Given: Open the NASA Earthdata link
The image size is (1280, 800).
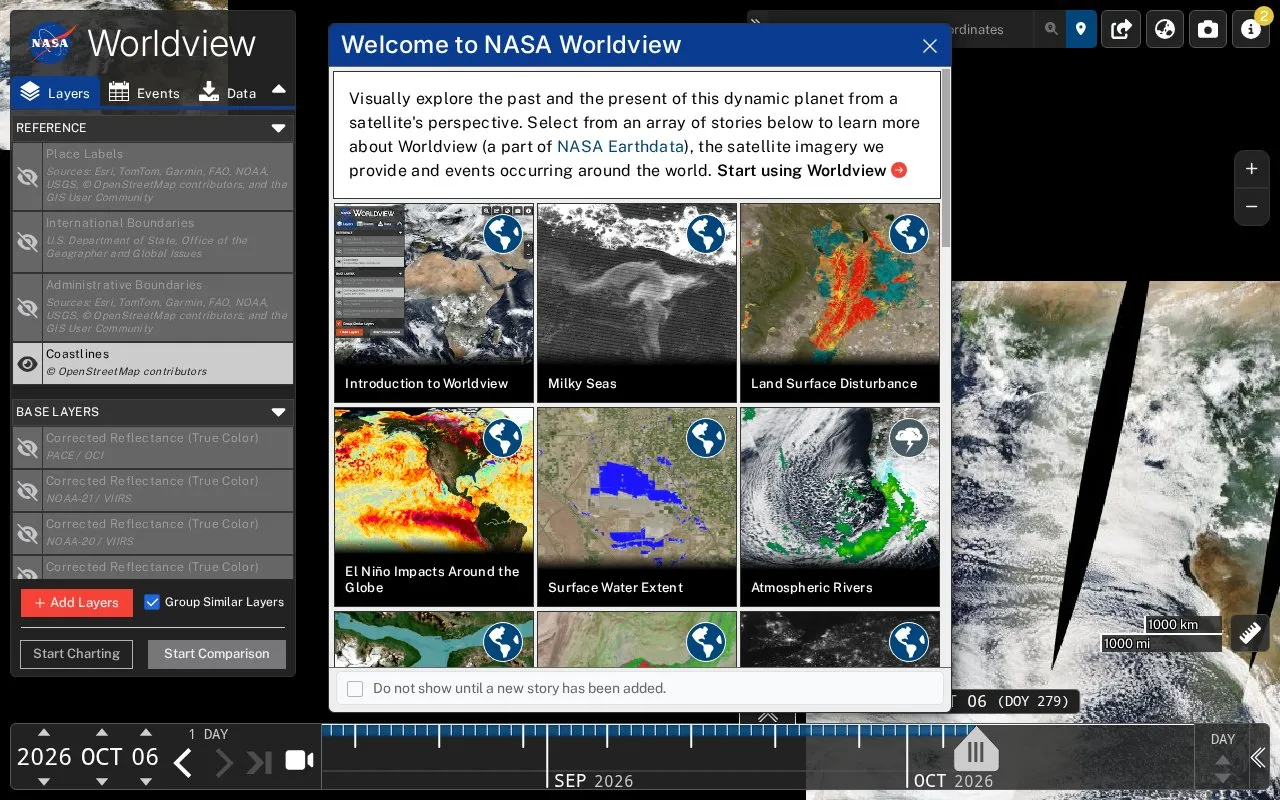Looking at the screenshot, I should coord(620,146).
